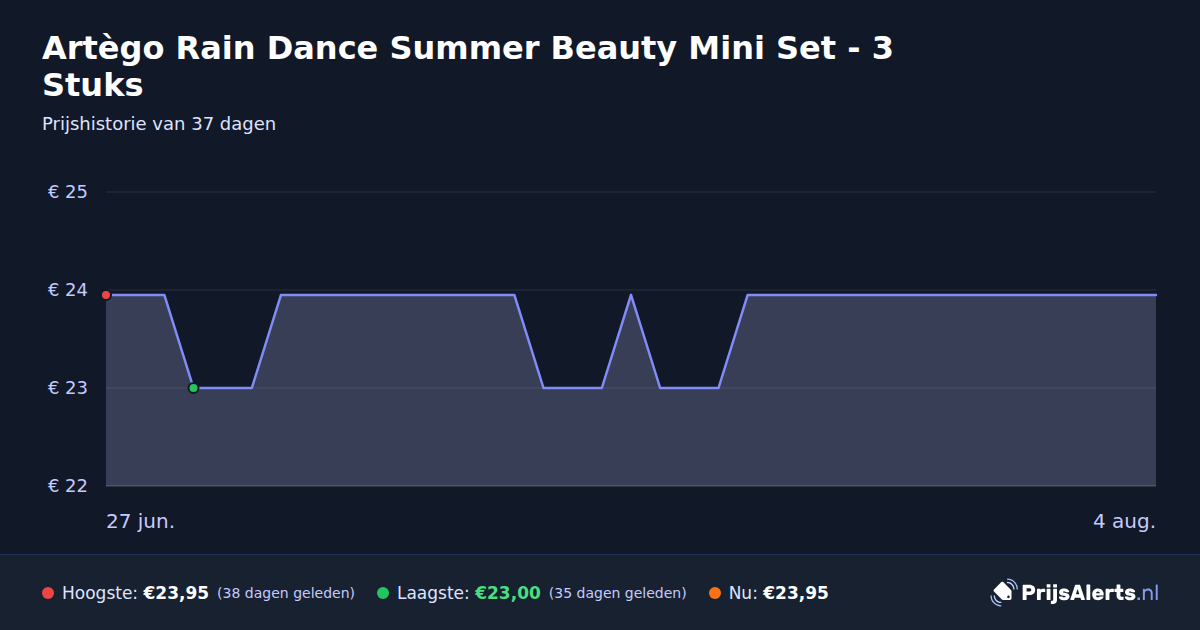Click the € 22 axis label
The height and width of the screenshot is (630, 1200).
pyautogui.click(x=68, y=486)
